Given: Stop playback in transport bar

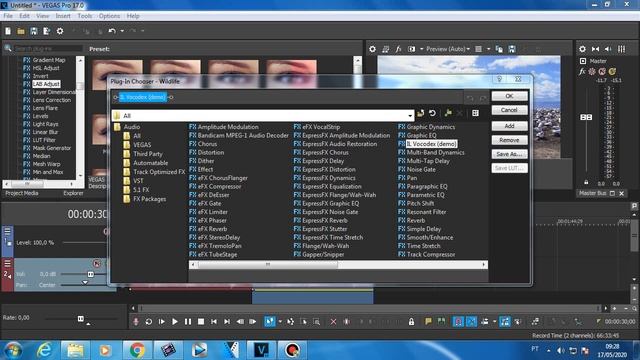Looking at the screenshot, I should (201, 322).
